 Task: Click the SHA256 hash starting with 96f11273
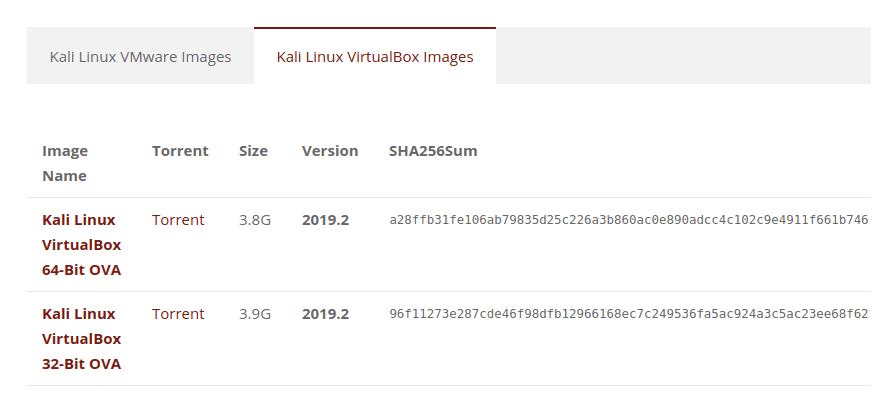(x=628, y=314)
